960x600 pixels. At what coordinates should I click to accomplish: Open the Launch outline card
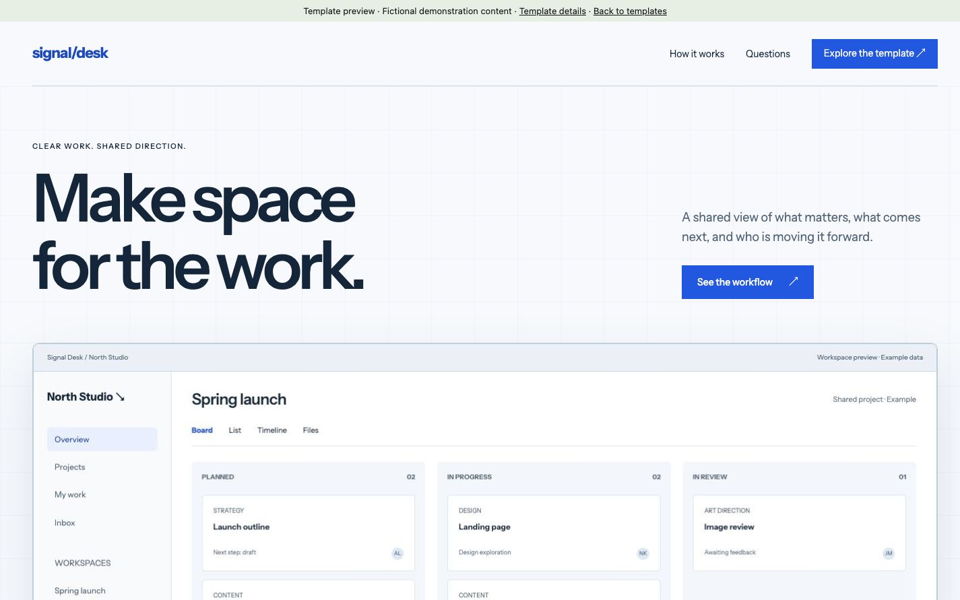pos(309,533)
